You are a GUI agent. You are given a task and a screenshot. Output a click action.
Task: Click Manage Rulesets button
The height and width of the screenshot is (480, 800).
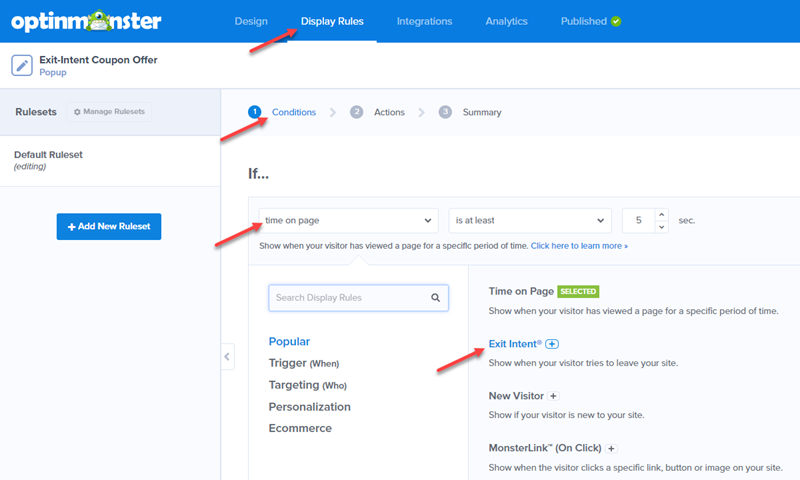coord(109,112)
